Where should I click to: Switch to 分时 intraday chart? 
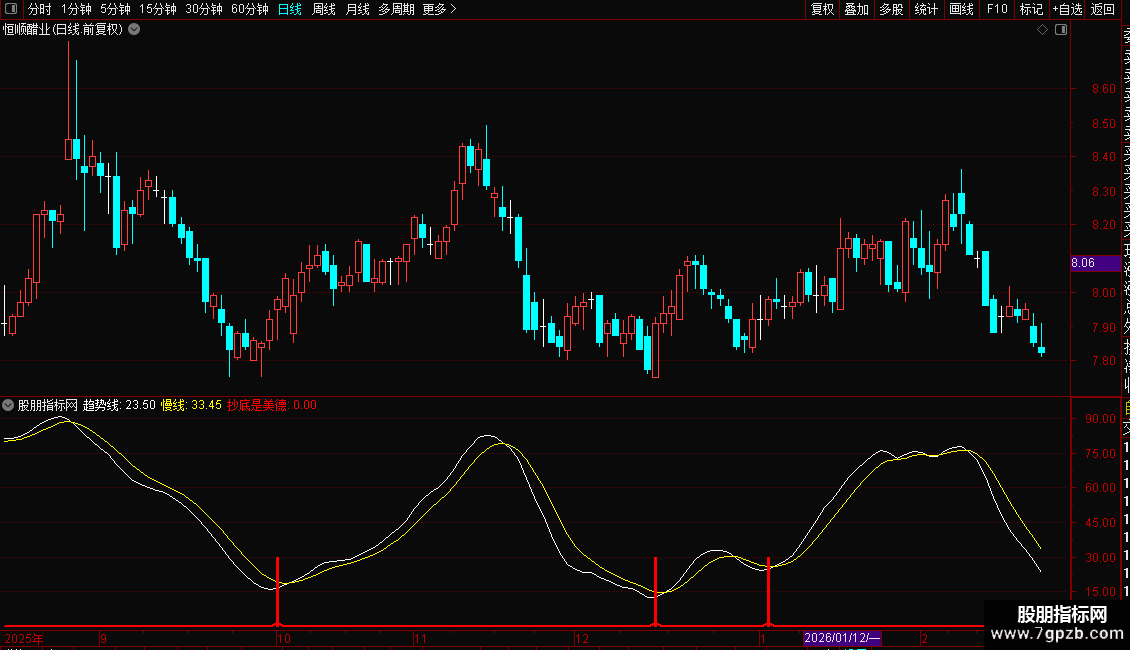tap(40, 9)
